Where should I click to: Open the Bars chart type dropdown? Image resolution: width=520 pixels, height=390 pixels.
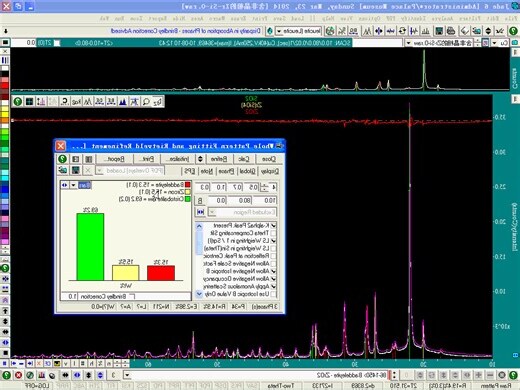pos(73,185)
